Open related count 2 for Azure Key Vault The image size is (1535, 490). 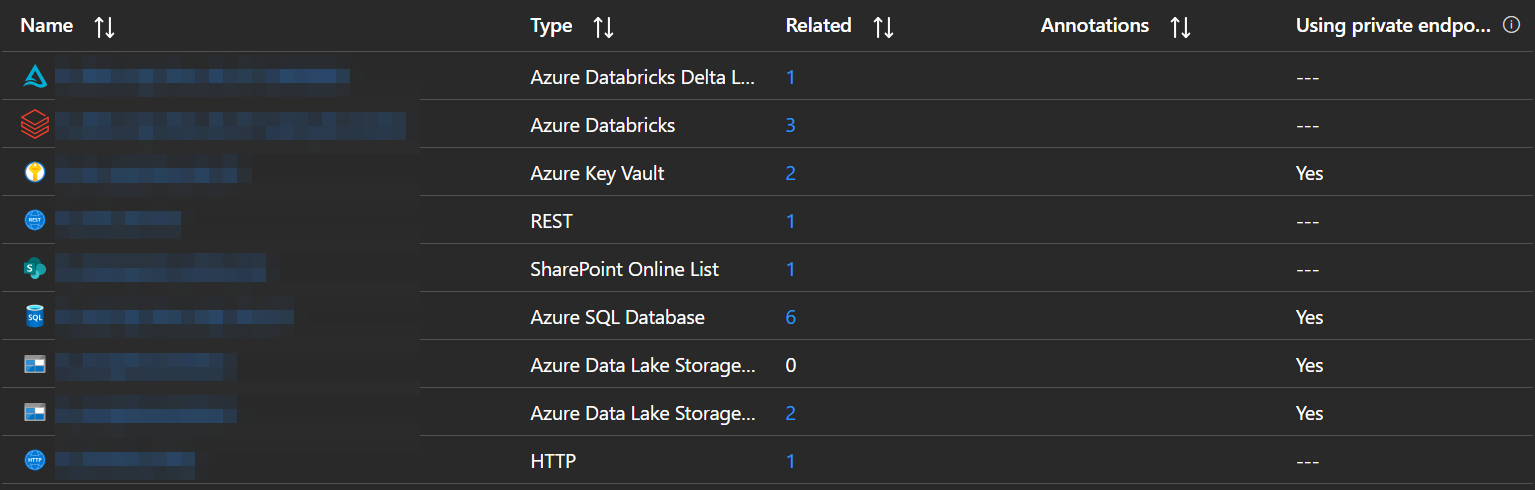click(x=791, y=173)
